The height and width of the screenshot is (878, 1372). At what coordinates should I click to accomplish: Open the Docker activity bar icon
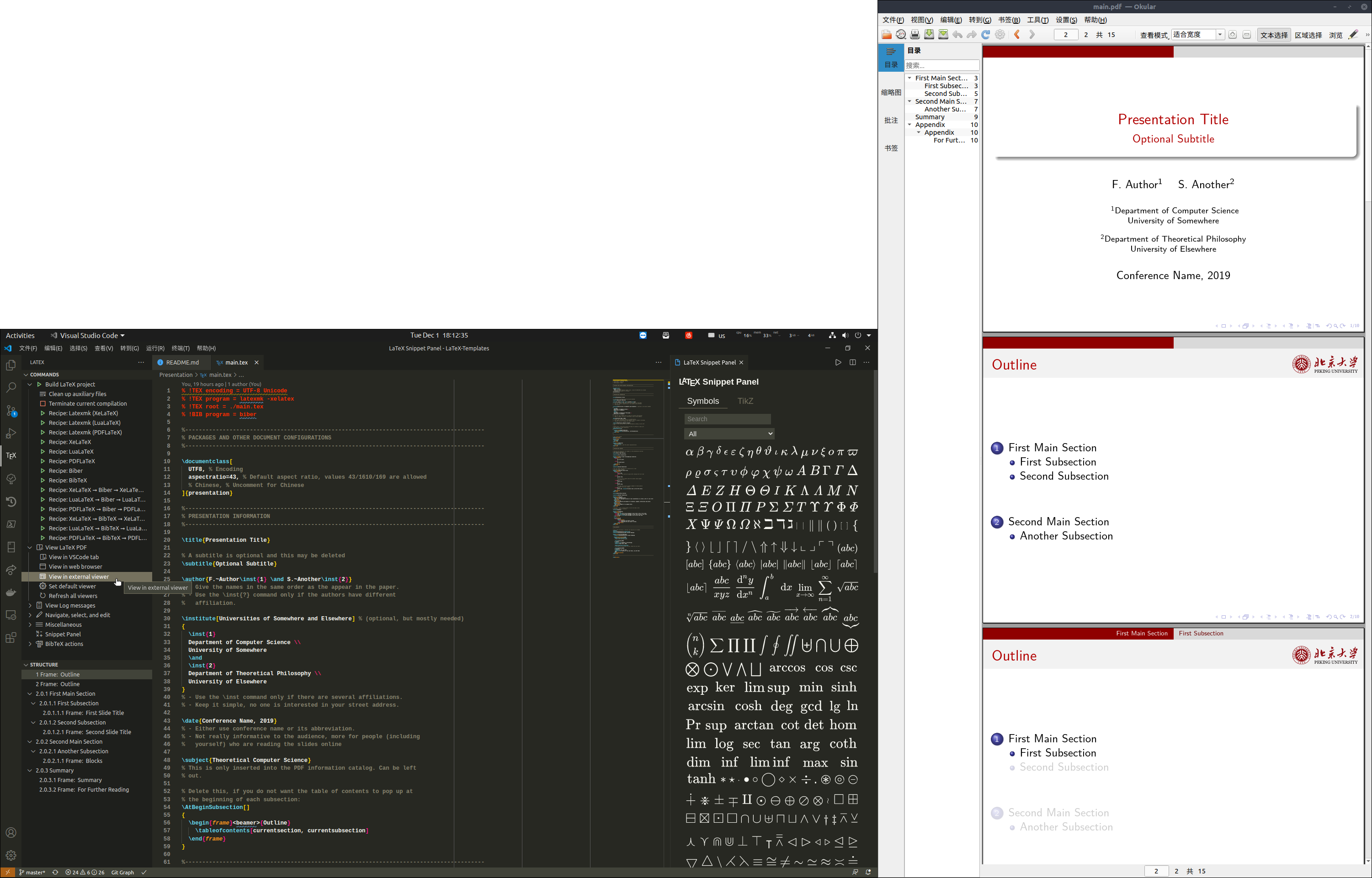tap(11, 592)
